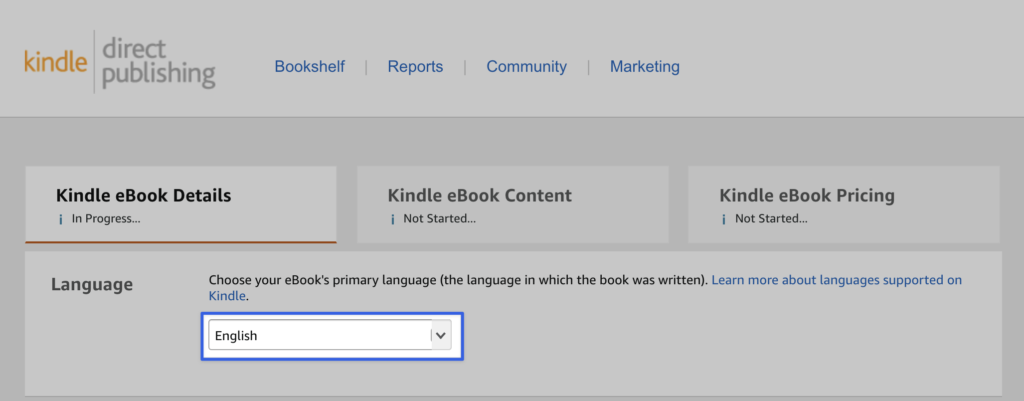Click the info icon under Kindle eBook Content
Screen dimensions: 1024x401
point(392,219)
